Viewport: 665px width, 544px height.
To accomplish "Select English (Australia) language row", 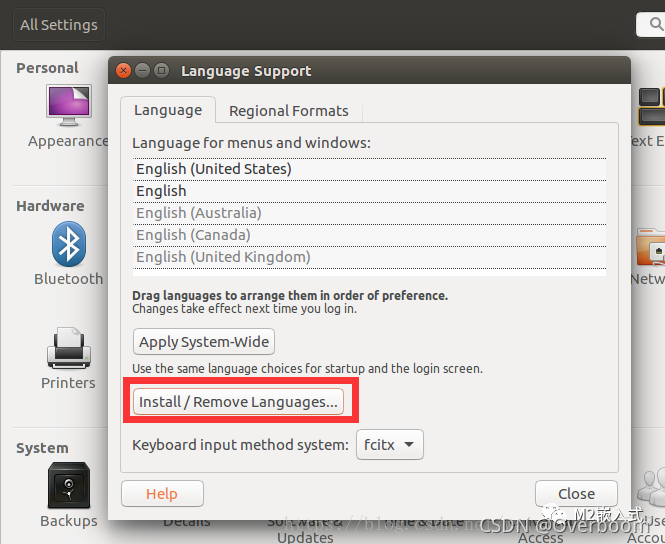I will click(x=369, y=213).
